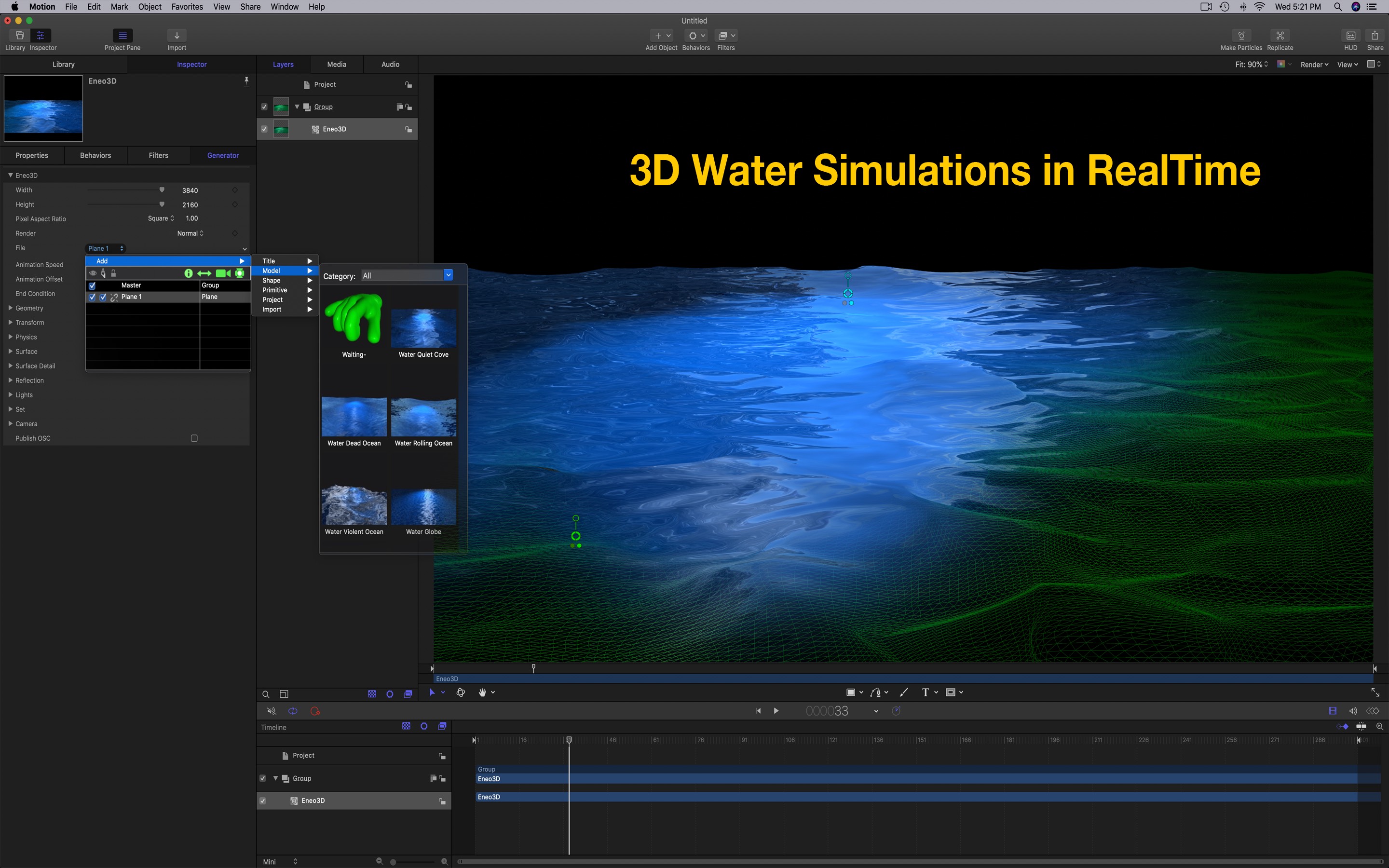Switch to the Audio tab
The width and height of the screenshot is (1389, 868).
(390, 64)
